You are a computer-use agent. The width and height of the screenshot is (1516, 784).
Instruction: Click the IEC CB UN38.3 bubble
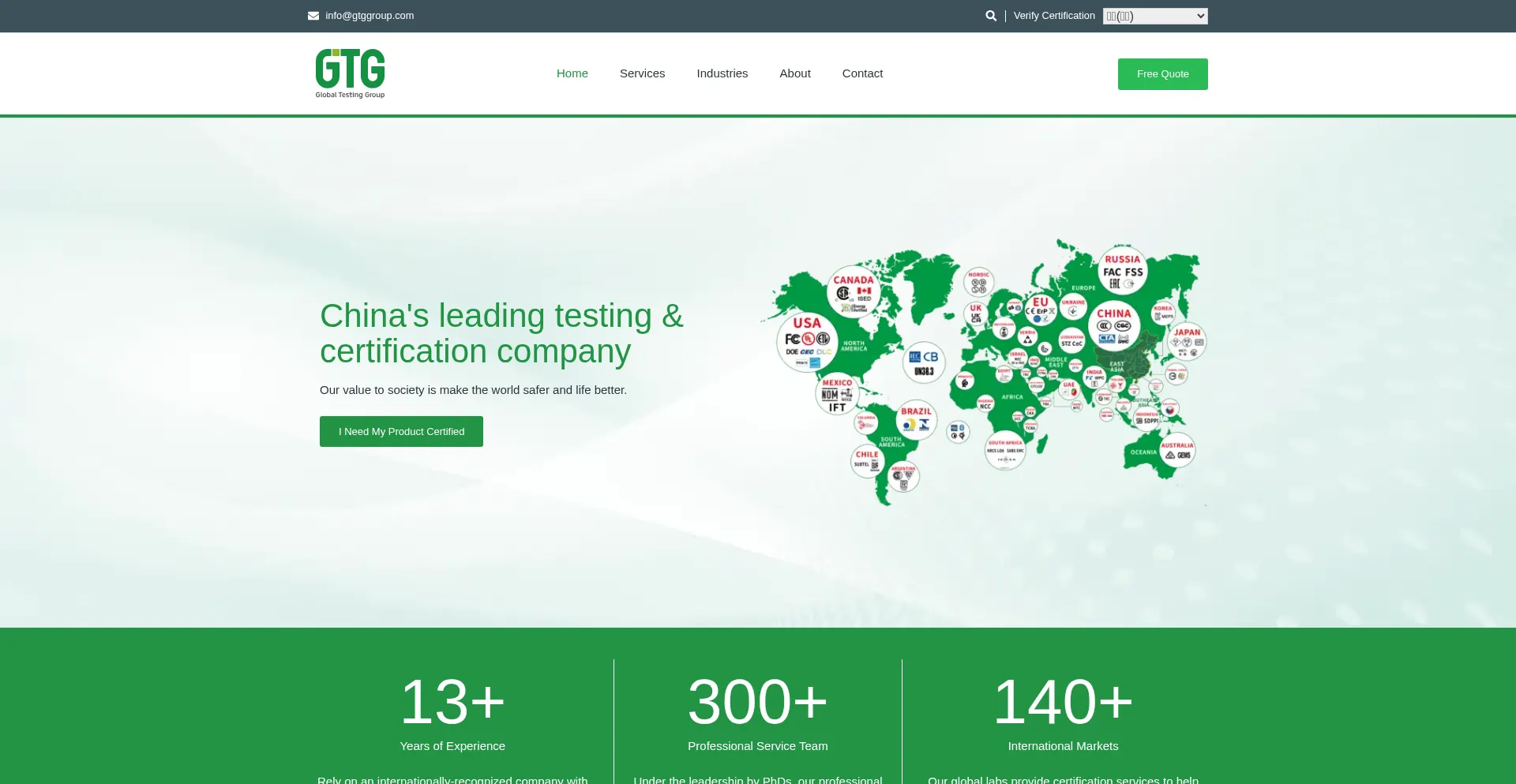pyautogui.click(x=924, y=362)
